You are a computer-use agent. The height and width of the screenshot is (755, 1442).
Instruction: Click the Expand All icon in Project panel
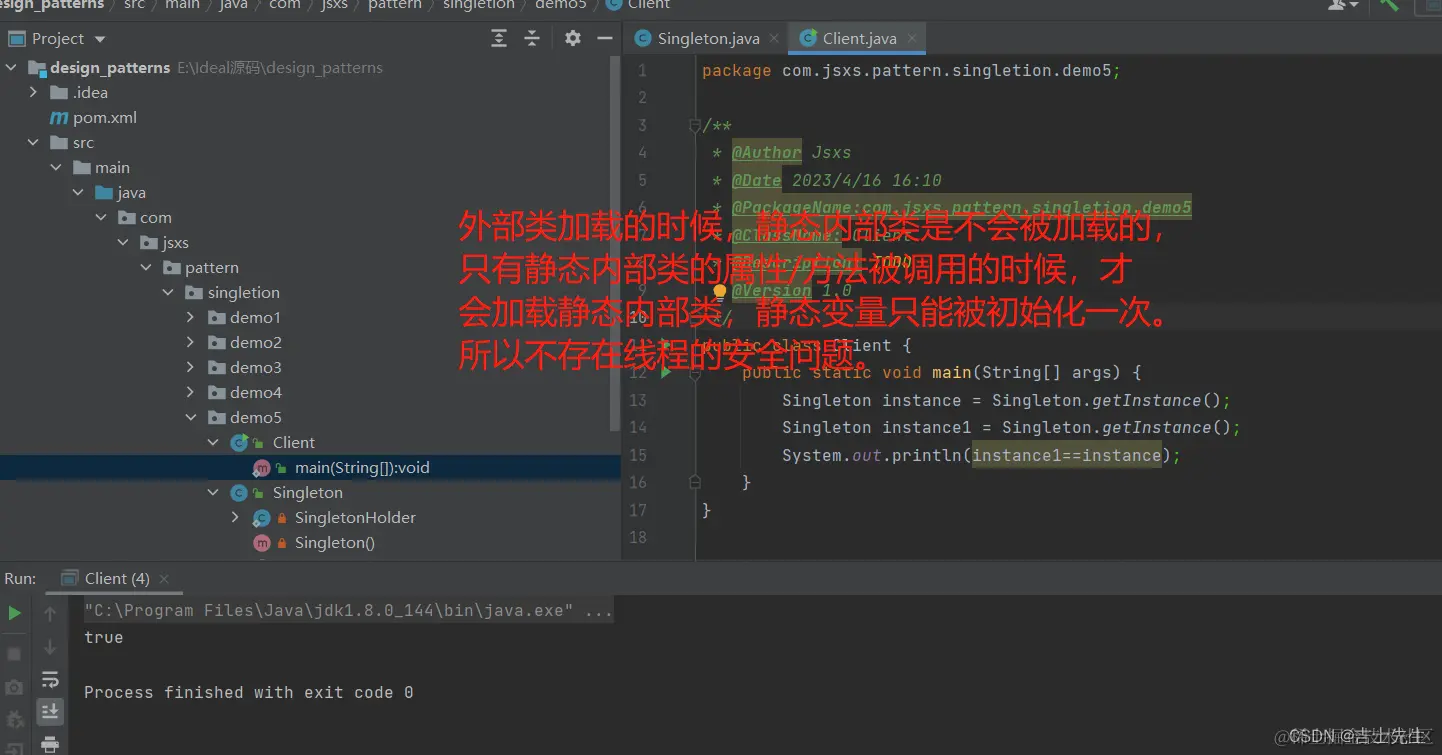pyautogui.click(x=499, y=38)
